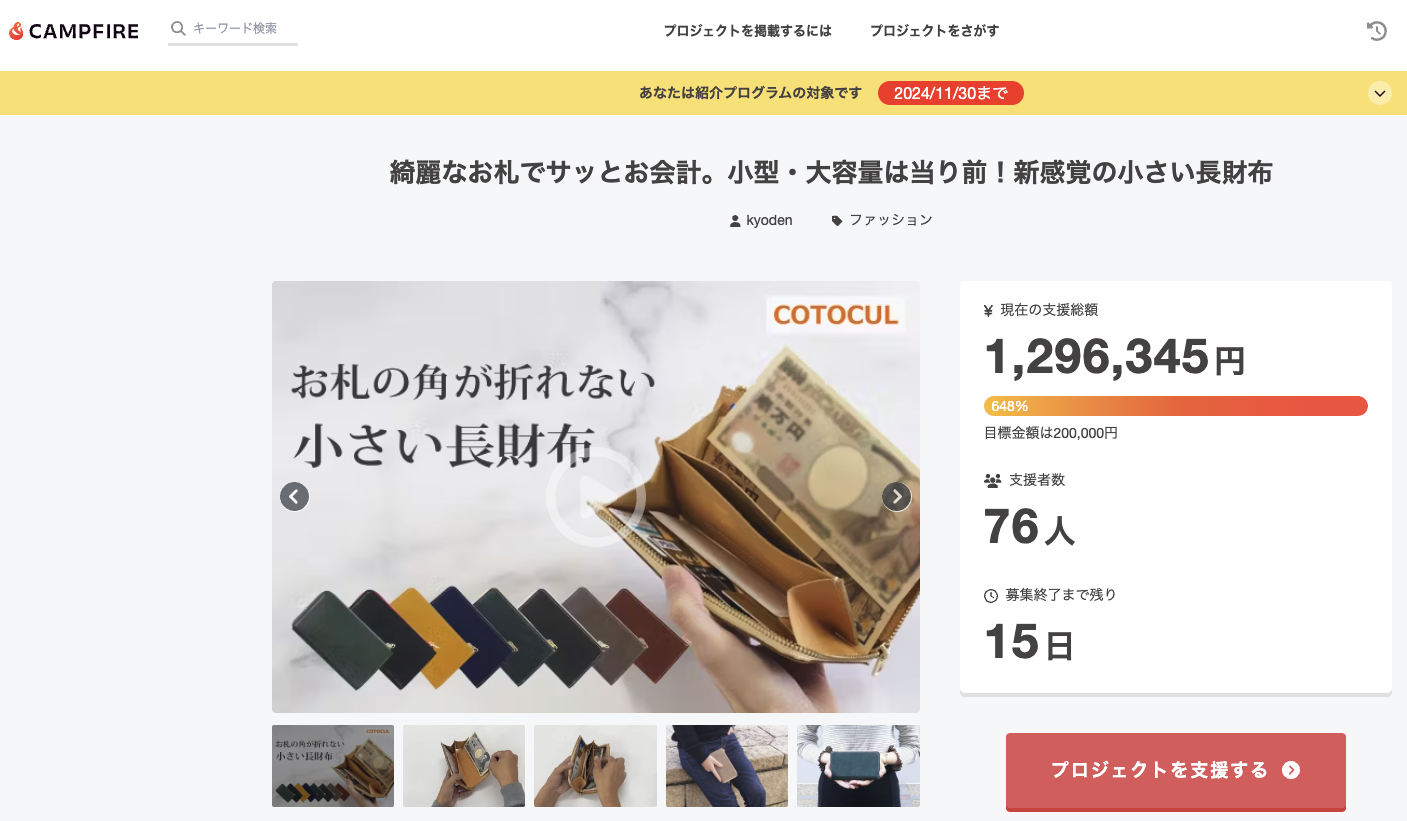The width and height of the screenshot is (1407, 821).
Task: Select fifth thumbnail of green wallet held
Action: (858, 766)
